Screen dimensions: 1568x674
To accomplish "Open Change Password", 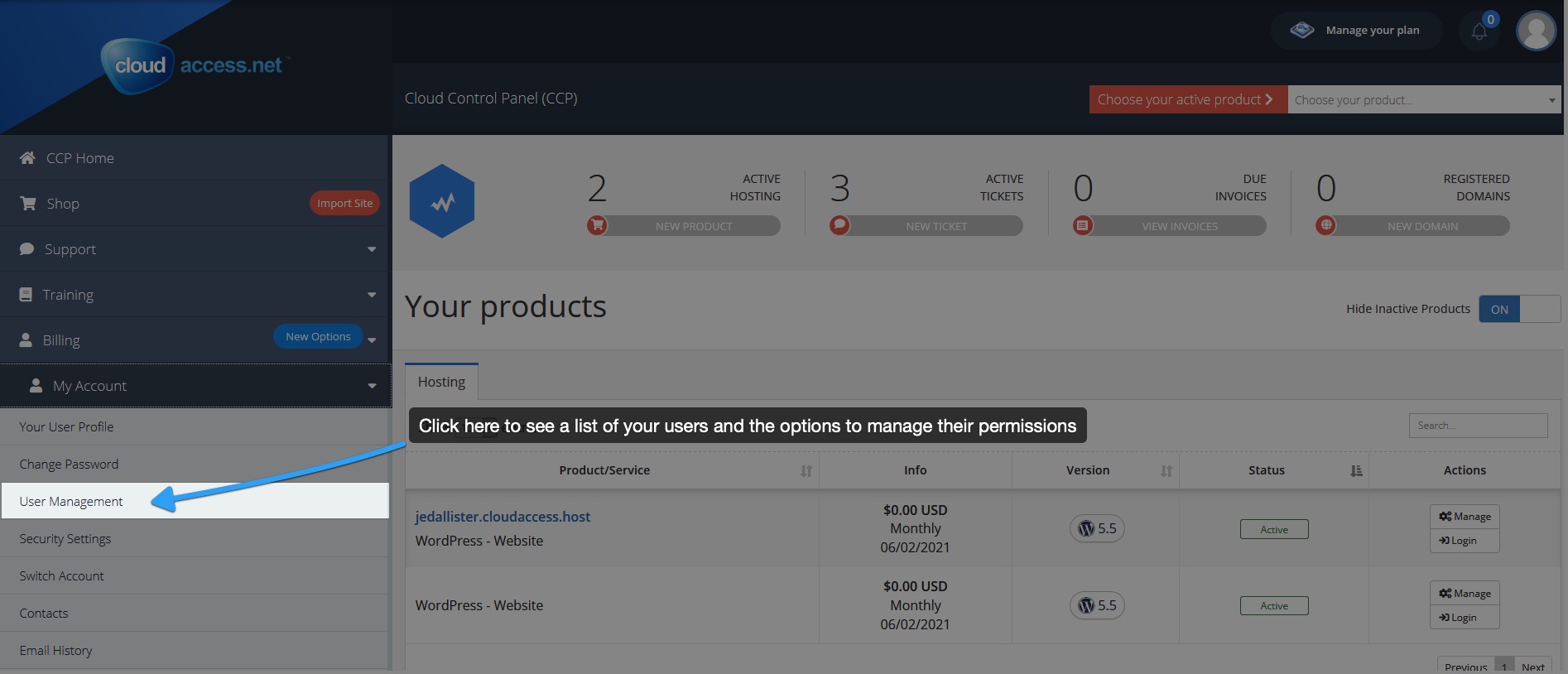I will tap(195, 464).
